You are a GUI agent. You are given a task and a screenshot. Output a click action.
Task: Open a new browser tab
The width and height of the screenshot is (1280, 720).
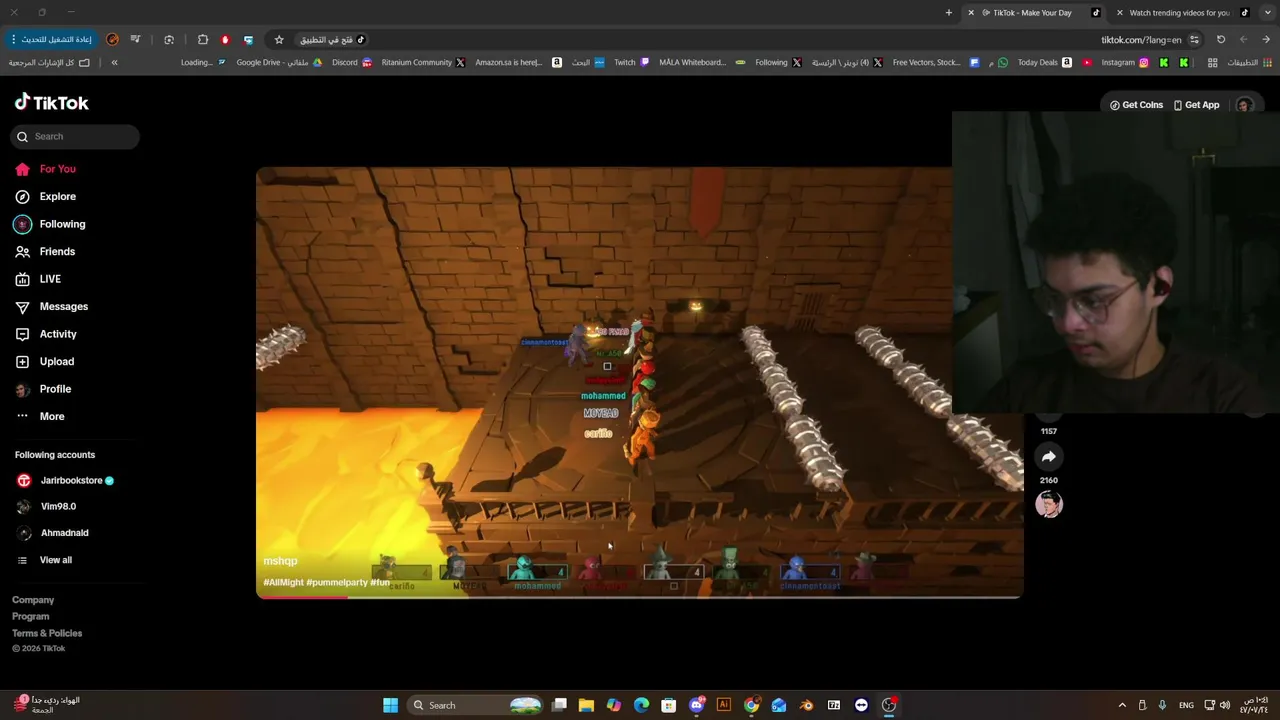948,13
